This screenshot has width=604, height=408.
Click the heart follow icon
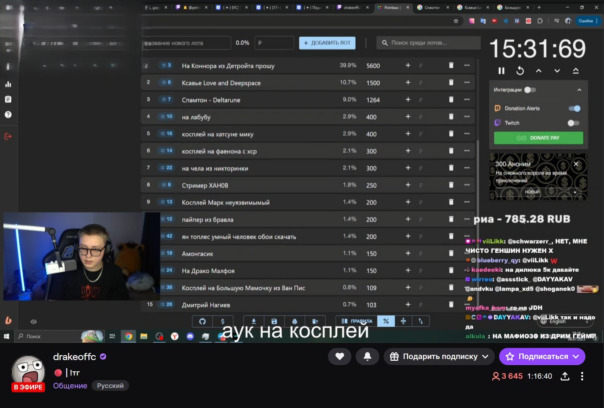pos(342,356)
